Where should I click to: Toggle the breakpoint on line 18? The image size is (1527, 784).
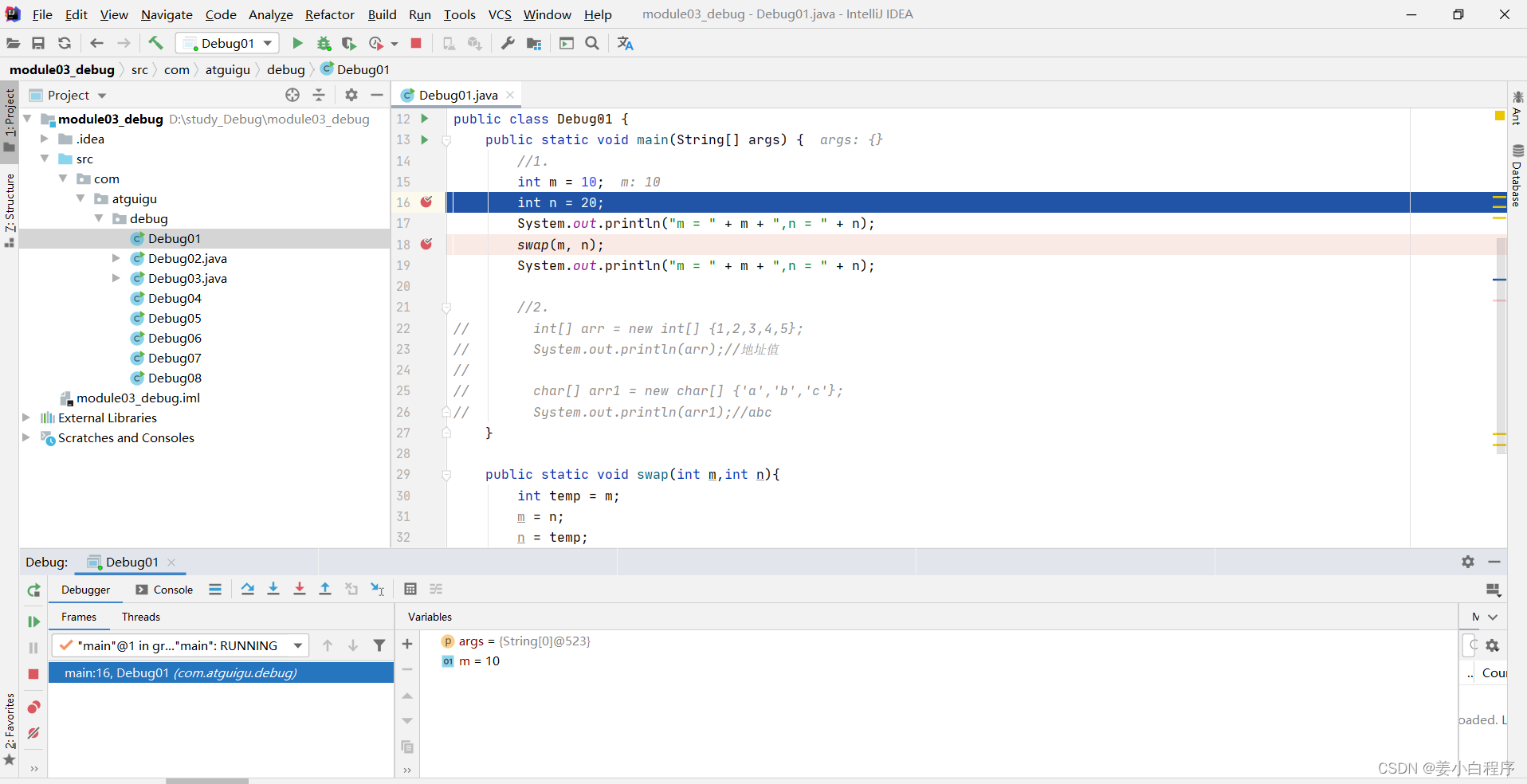coord(426,244)
